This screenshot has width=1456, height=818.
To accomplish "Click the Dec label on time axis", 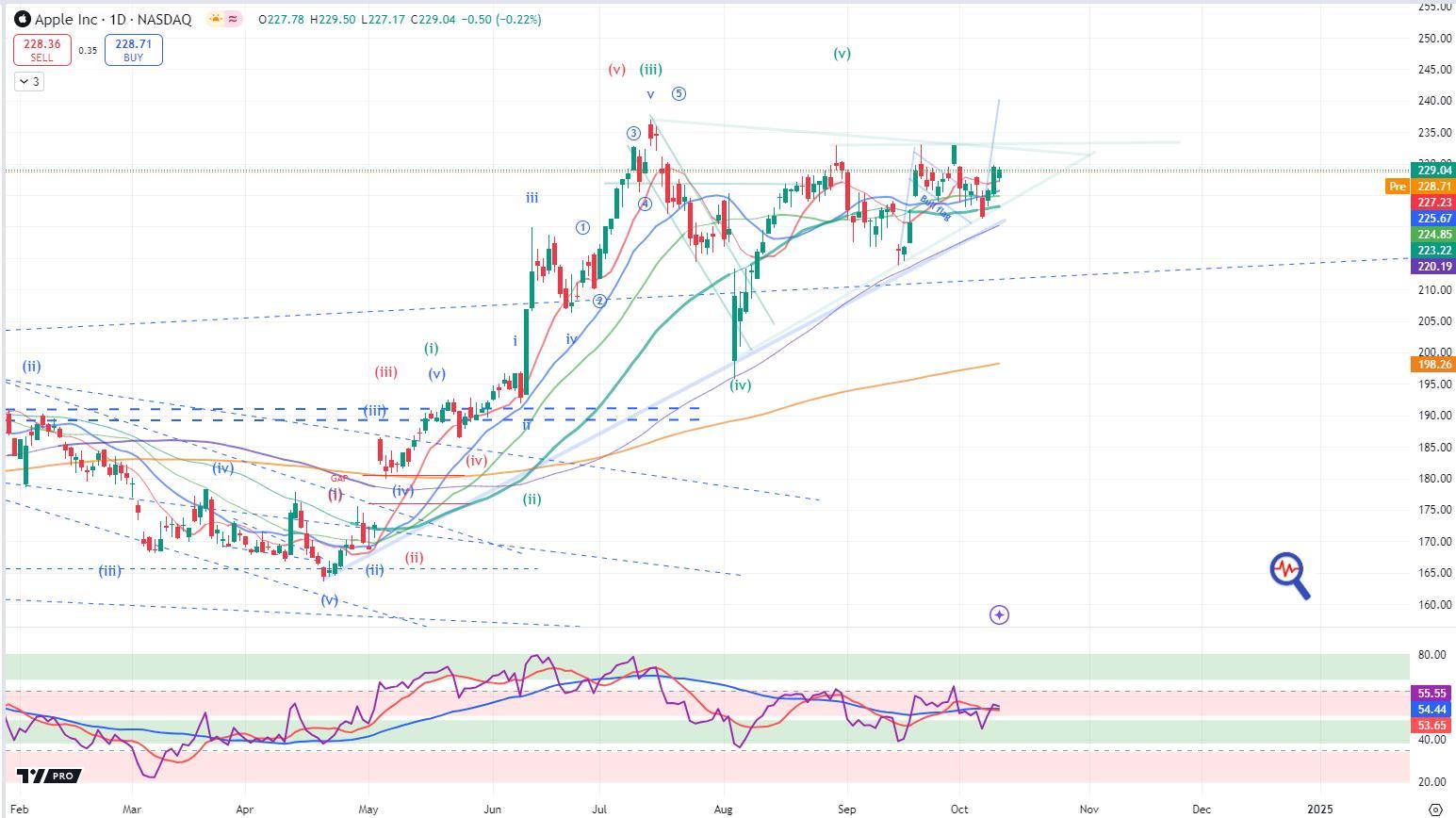I will click(x=1202, y=809).
